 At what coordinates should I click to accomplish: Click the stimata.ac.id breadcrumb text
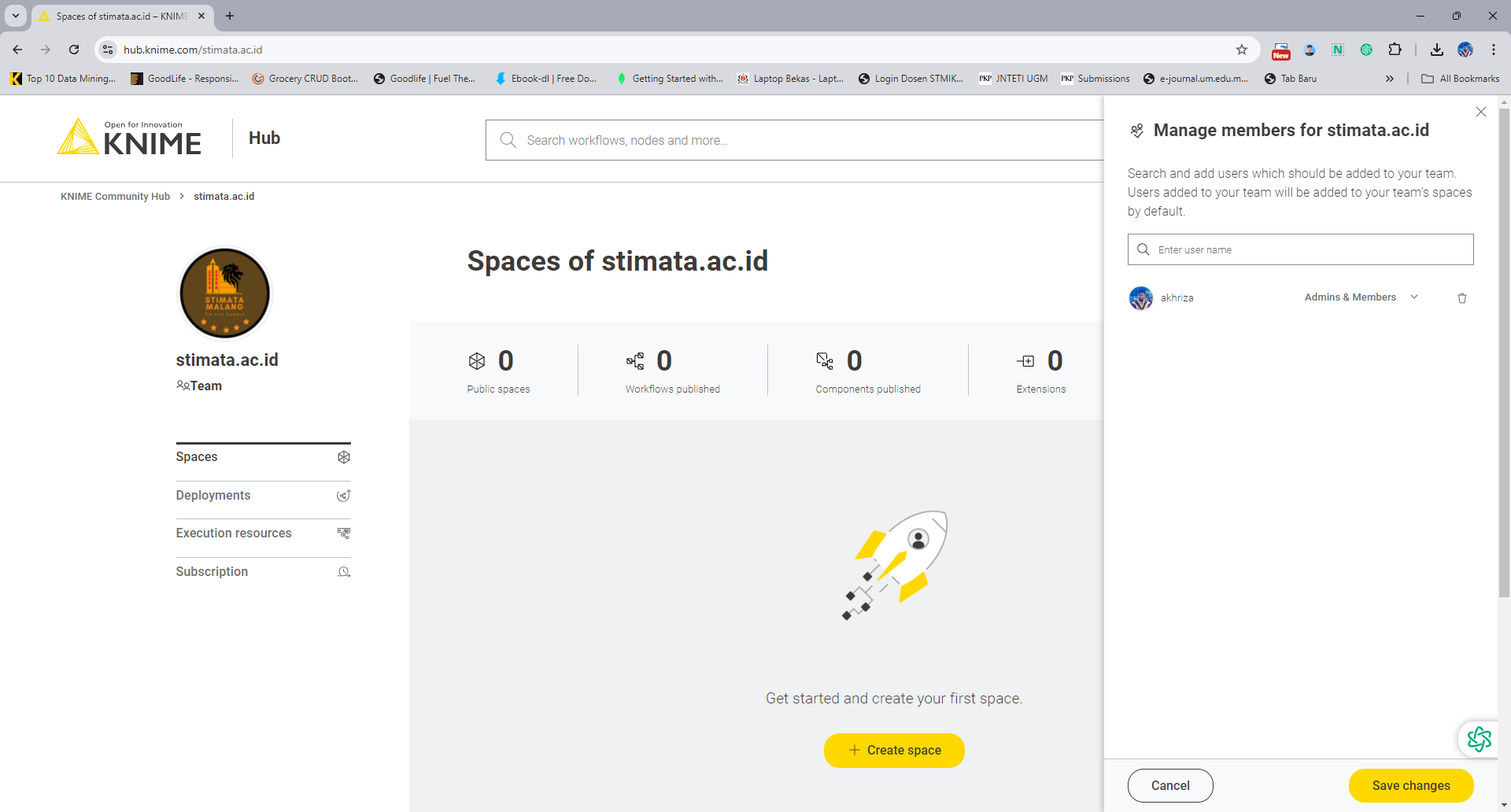tap(224, 197)
